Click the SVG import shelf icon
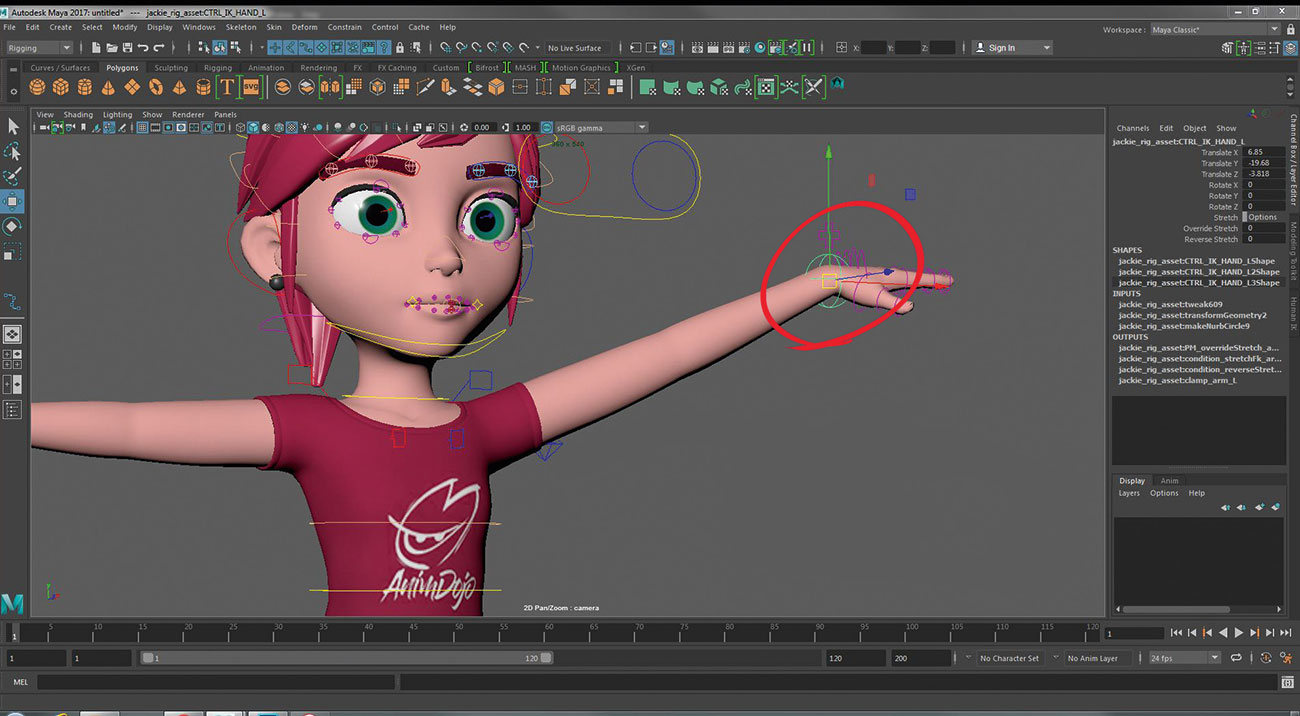1300x716 pixels. (x=250, y=88)
